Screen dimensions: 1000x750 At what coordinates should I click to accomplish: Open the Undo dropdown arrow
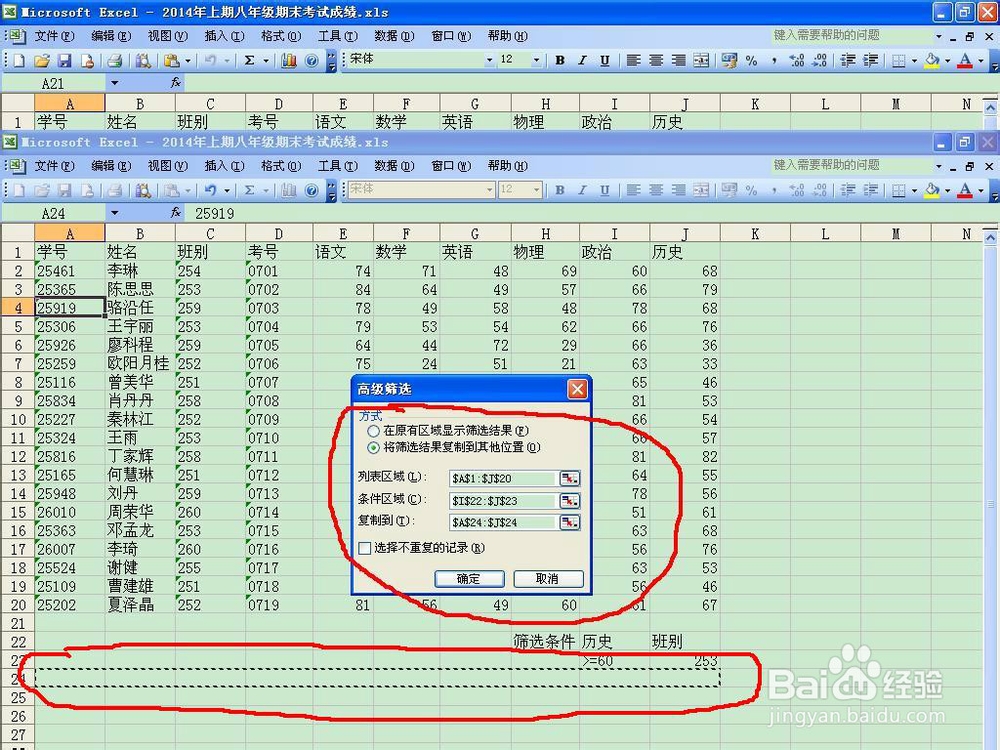(226, 191)
